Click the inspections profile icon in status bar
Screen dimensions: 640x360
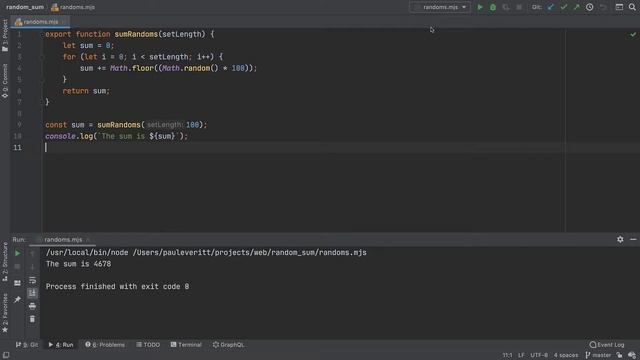click(632, 356)
